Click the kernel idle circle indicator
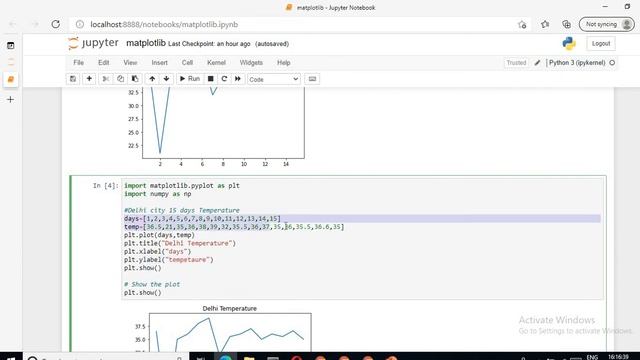This screenshot has height=360, width=640. [612, 63]
